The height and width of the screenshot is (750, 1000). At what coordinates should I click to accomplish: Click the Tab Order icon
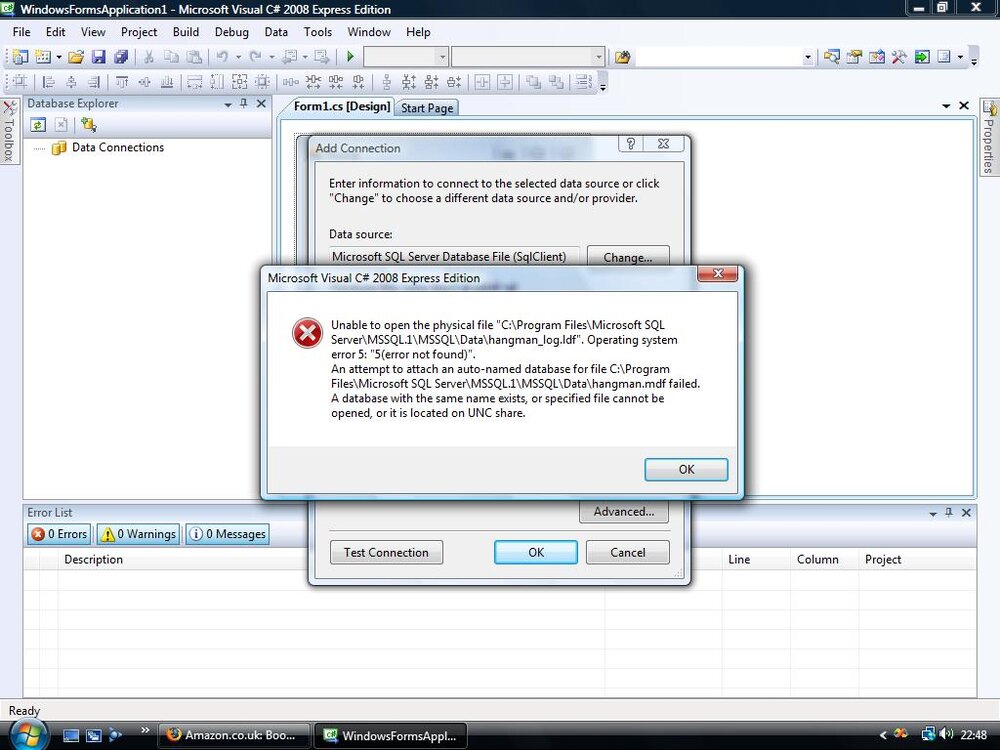click(583, 82)
